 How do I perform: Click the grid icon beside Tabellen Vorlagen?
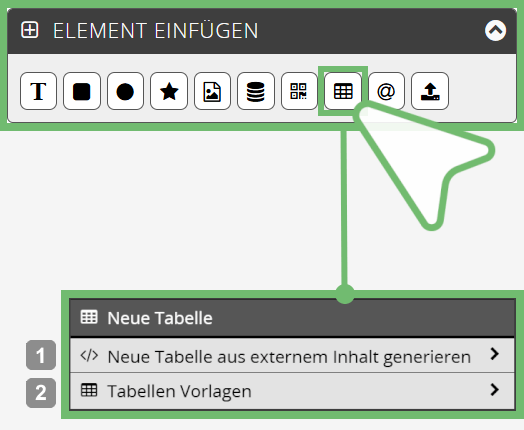[x=89, y=390]
